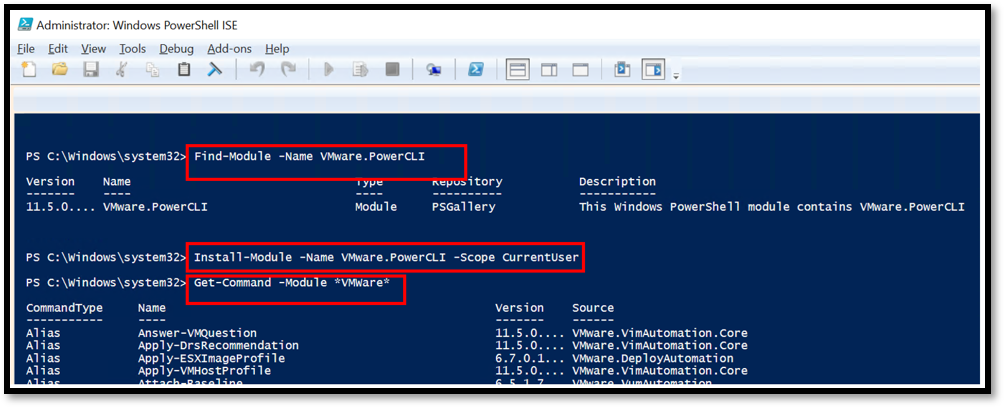Image resolution: width=1004 pixels, height=407 pixels.
Task: Click the Answer-VMQuestion alias name
Action: coord(197,333)
